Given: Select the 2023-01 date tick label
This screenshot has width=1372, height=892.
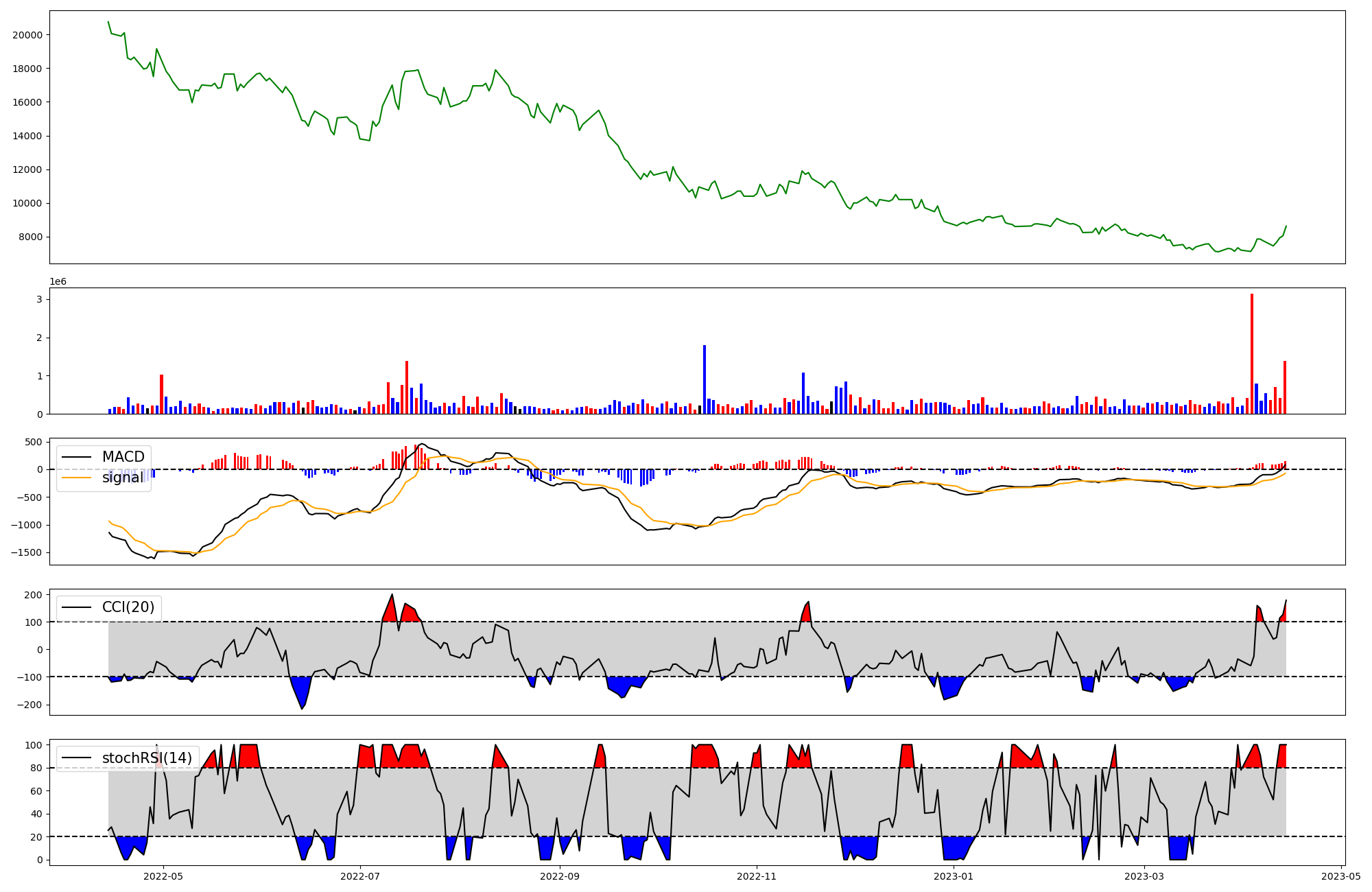Looking at the screenshot, I should 954,876.
